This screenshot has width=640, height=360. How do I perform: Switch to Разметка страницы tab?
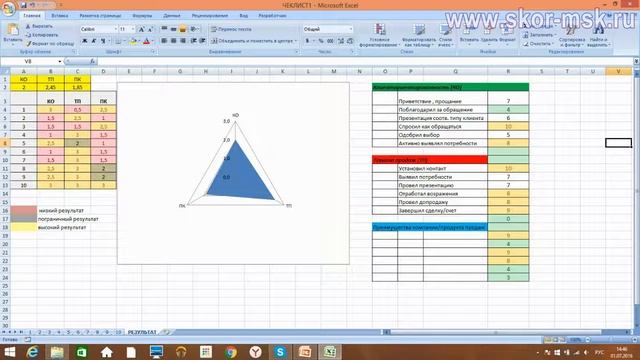[x=100, y=16]
